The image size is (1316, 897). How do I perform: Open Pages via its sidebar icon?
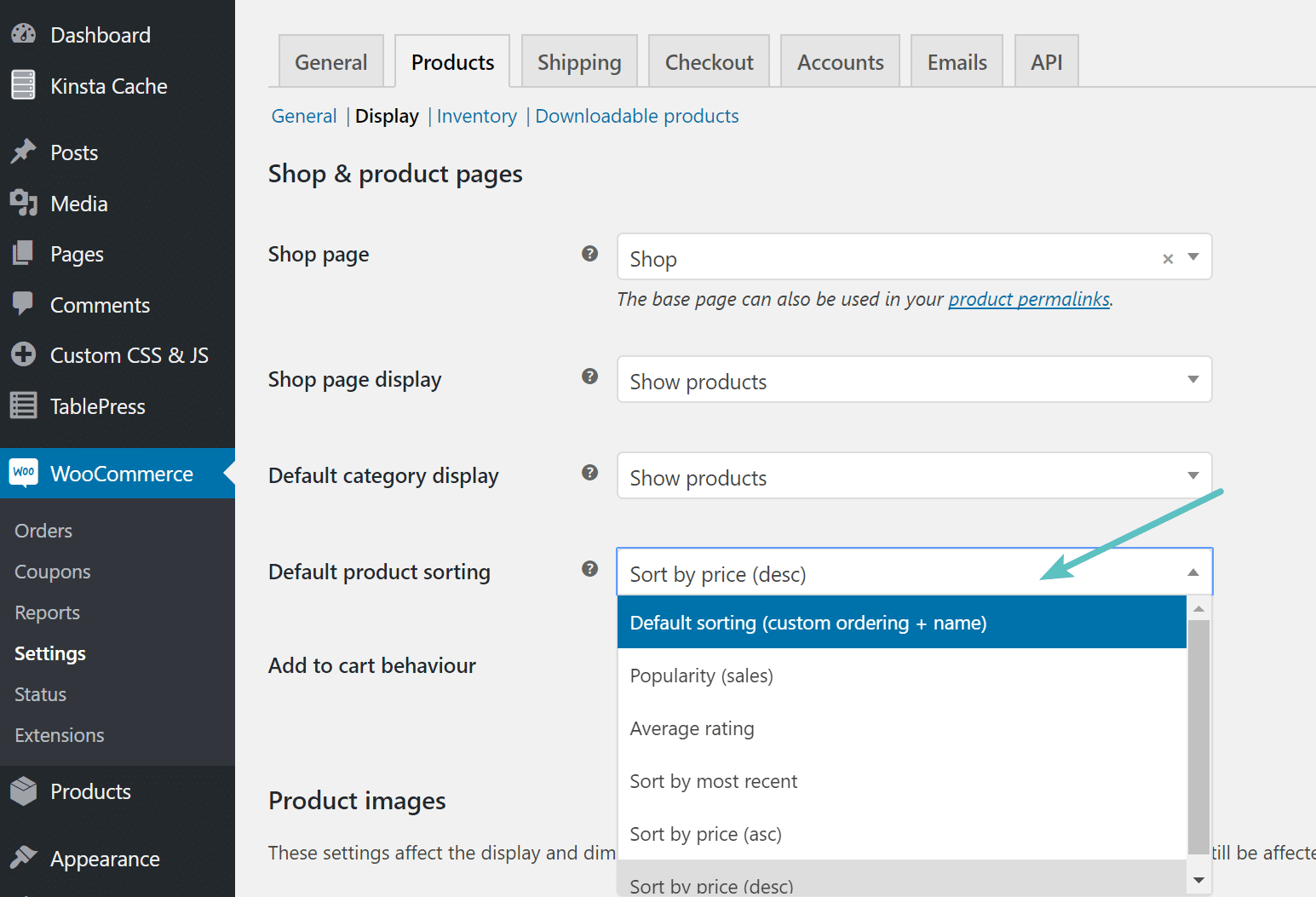[x=23, y=253]
